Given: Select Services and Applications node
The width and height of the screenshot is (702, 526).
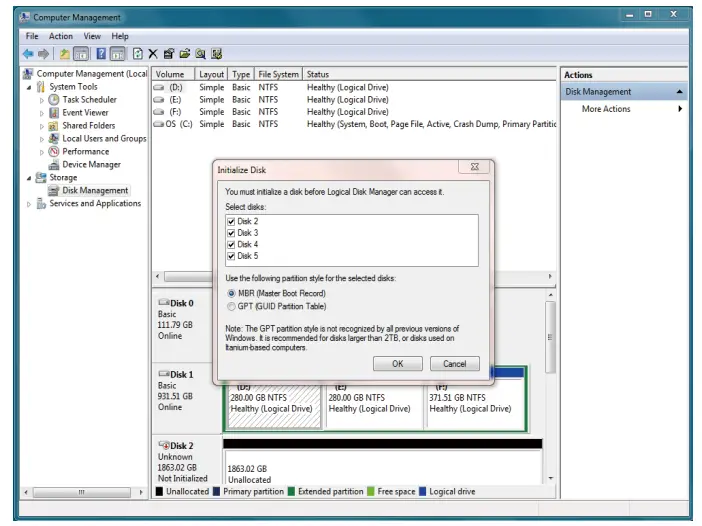Looking at the screenshot, I should pyautogui.click(x=95, y=203).
